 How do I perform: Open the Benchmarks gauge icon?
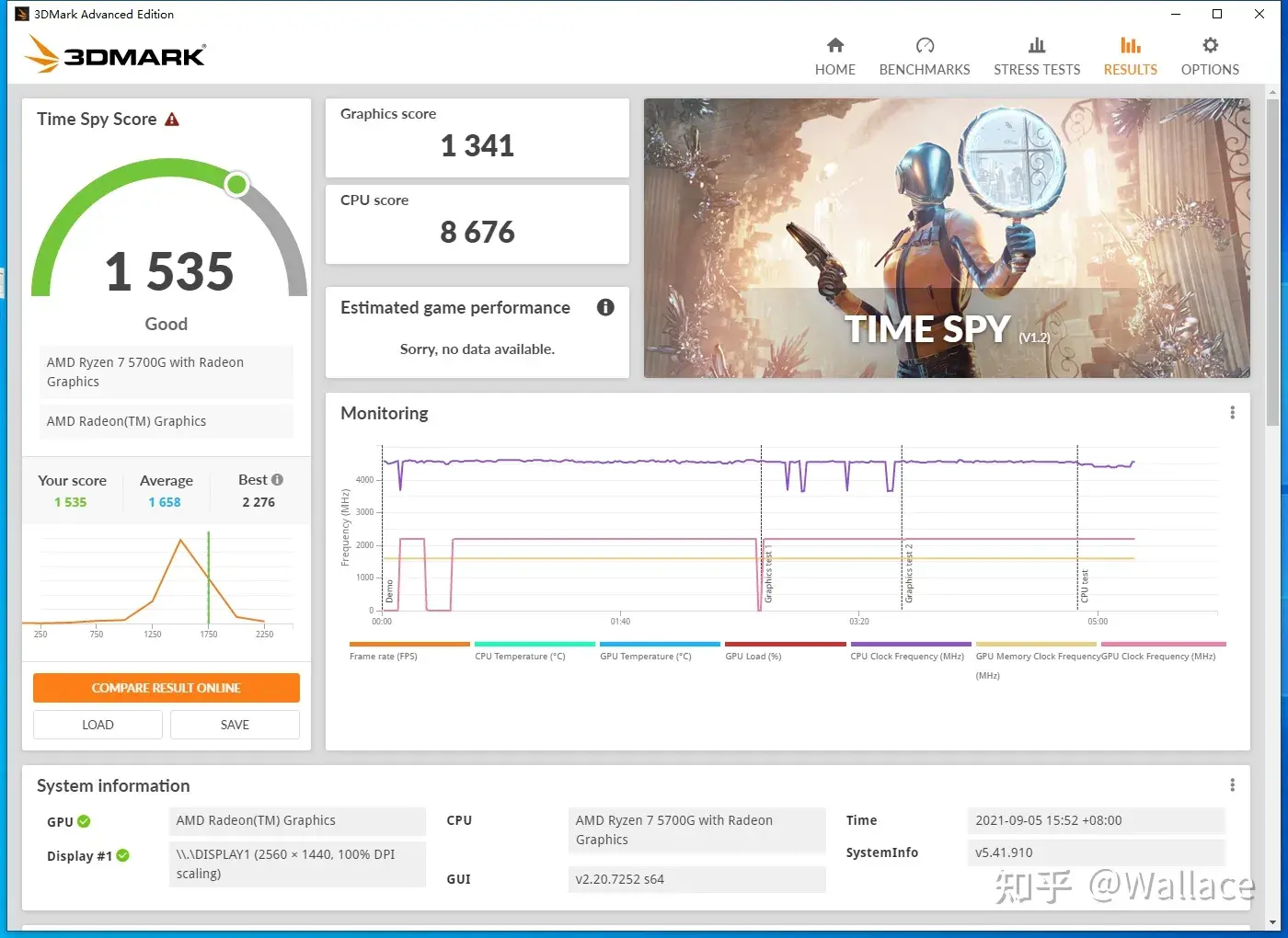point(925,45)
